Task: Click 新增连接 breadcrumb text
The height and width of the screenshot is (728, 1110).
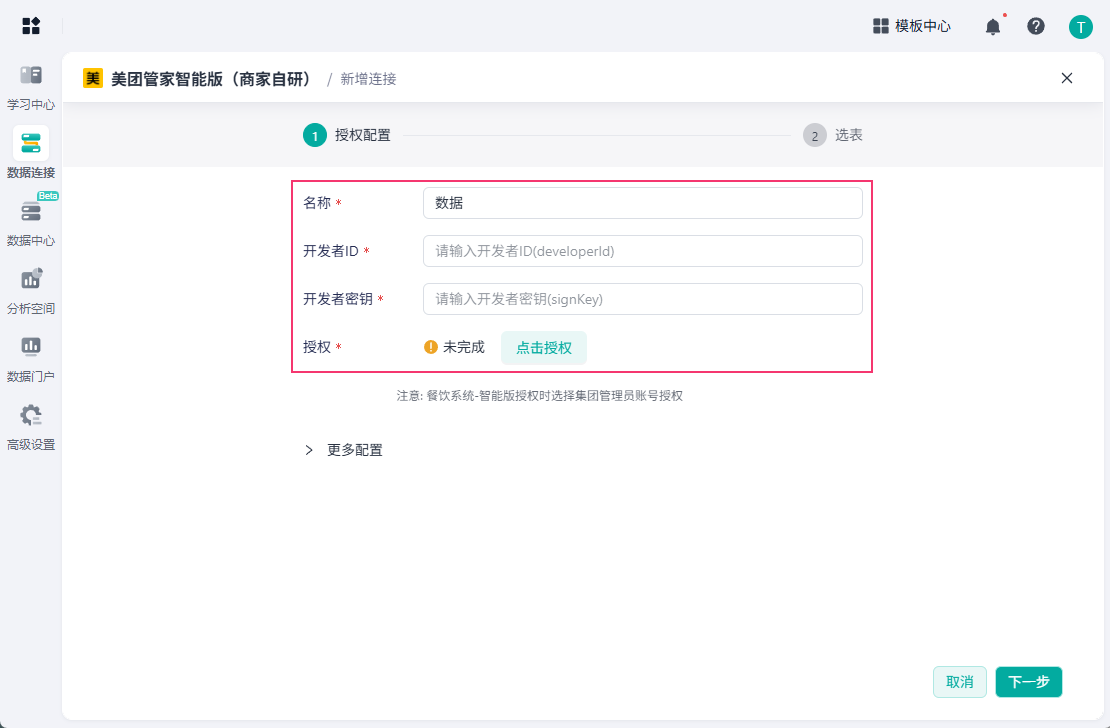Action: (x=368, y=79)
